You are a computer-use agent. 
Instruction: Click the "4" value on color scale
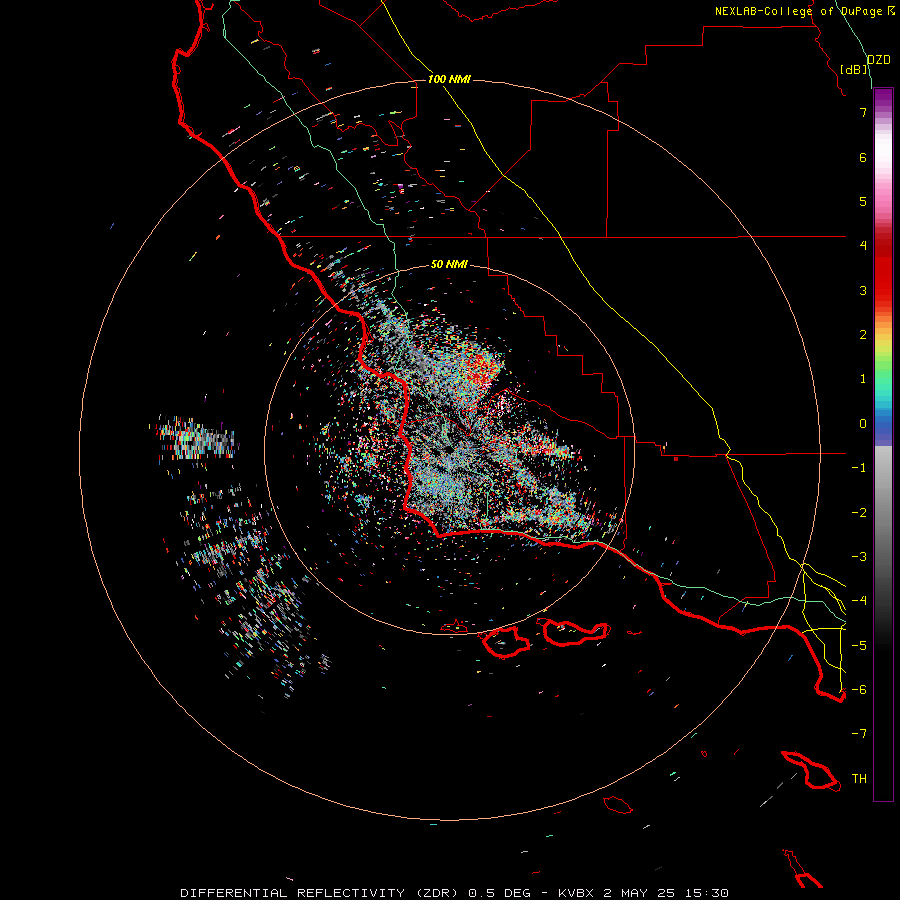tap(863, 246)
